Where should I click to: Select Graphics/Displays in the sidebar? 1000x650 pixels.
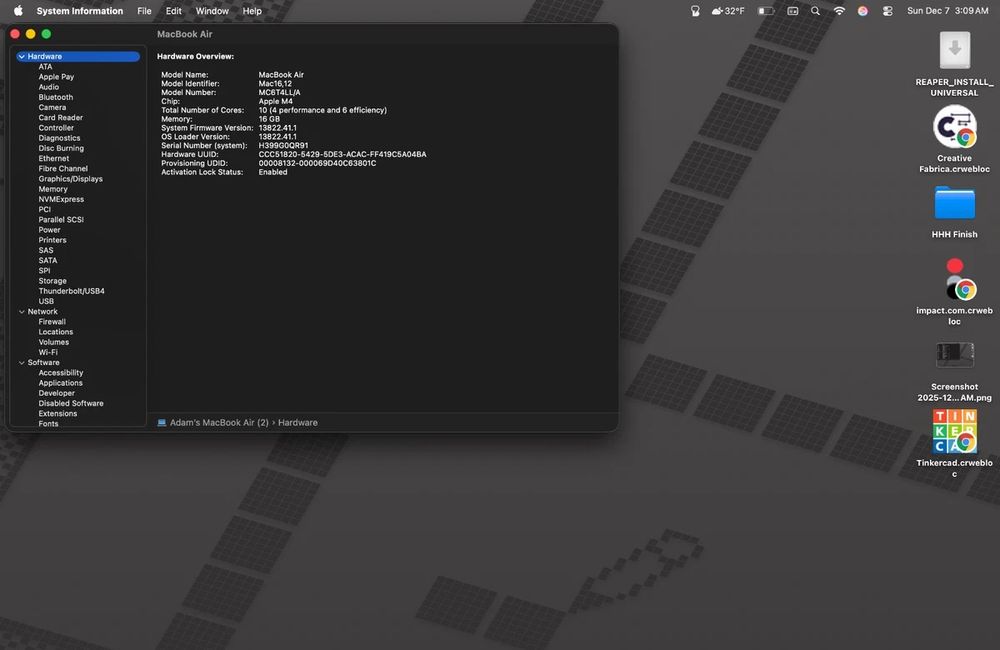70,179
